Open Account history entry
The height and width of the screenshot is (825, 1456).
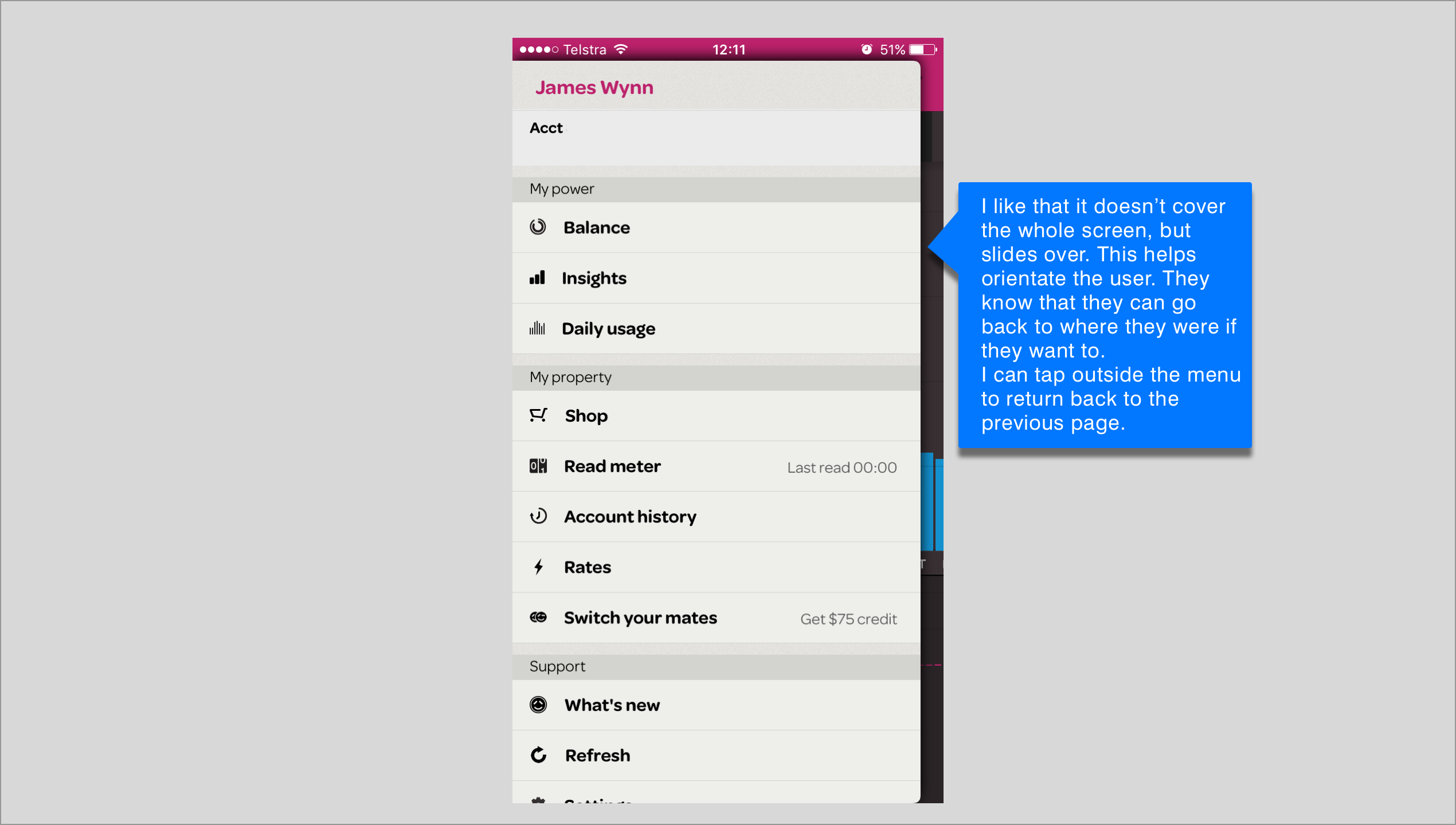pos(630,517)
